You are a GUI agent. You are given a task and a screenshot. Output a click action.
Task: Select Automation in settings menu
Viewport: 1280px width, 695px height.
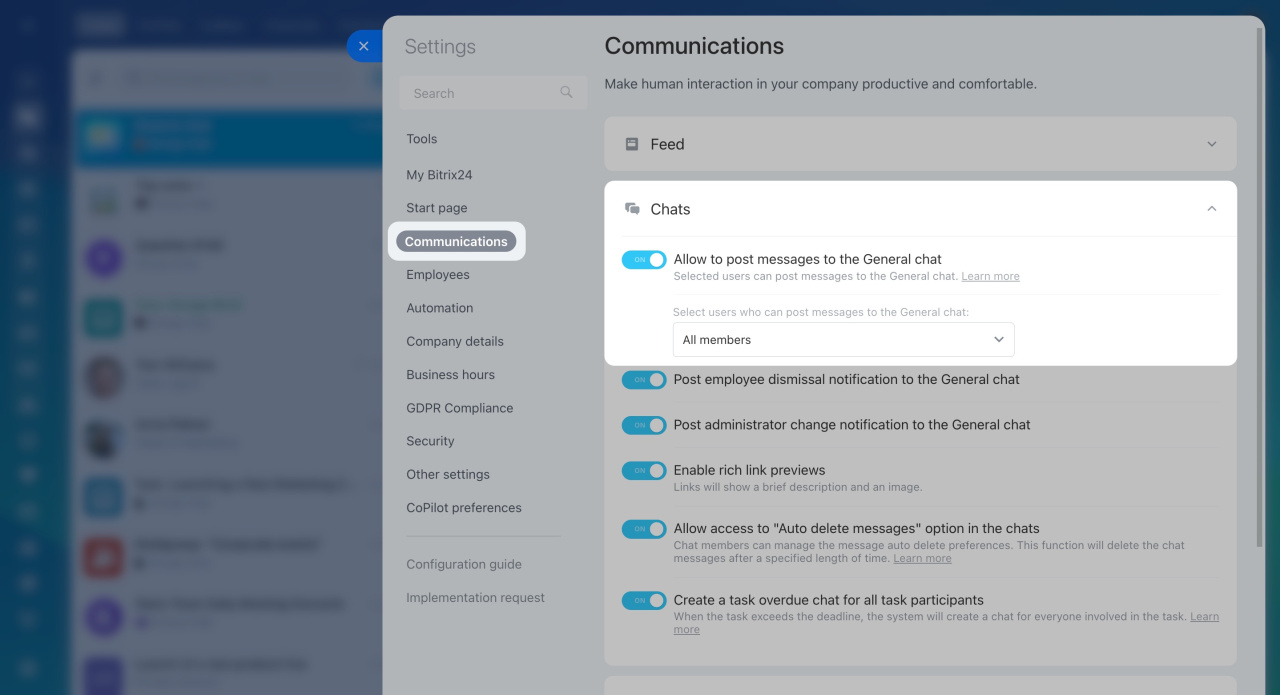pos(440,308)
